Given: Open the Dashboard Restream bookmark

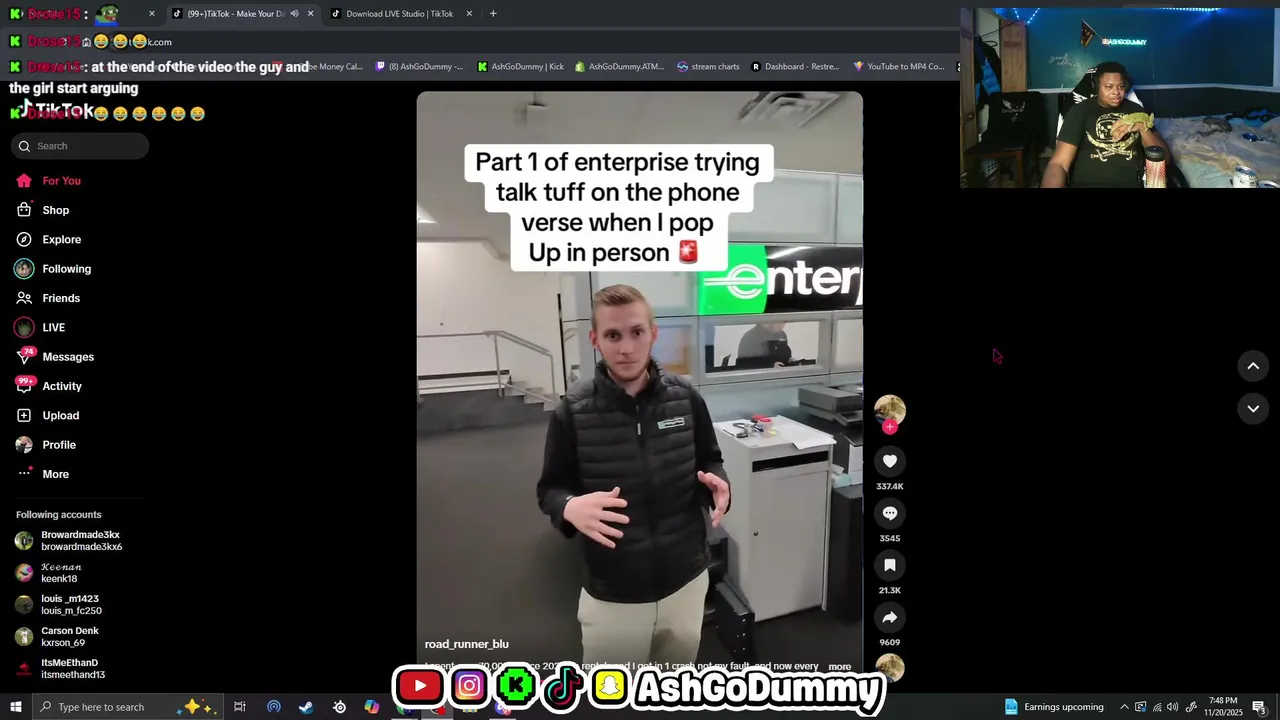Looking at the screenshot, I should [x=795, y=67].
